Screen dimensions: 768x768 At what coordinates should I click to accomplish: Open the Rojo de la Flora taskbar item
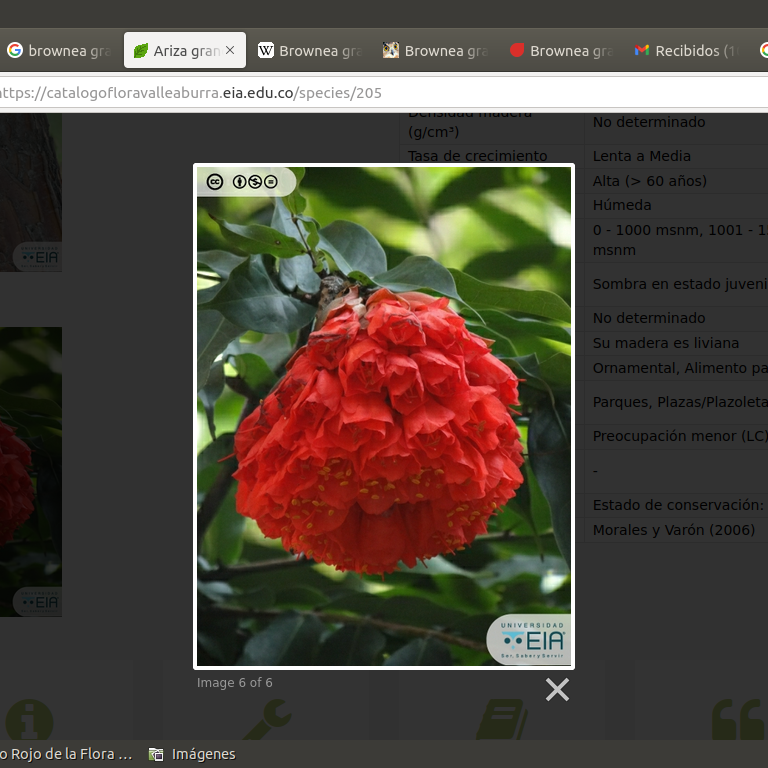[x=65, y=754]
